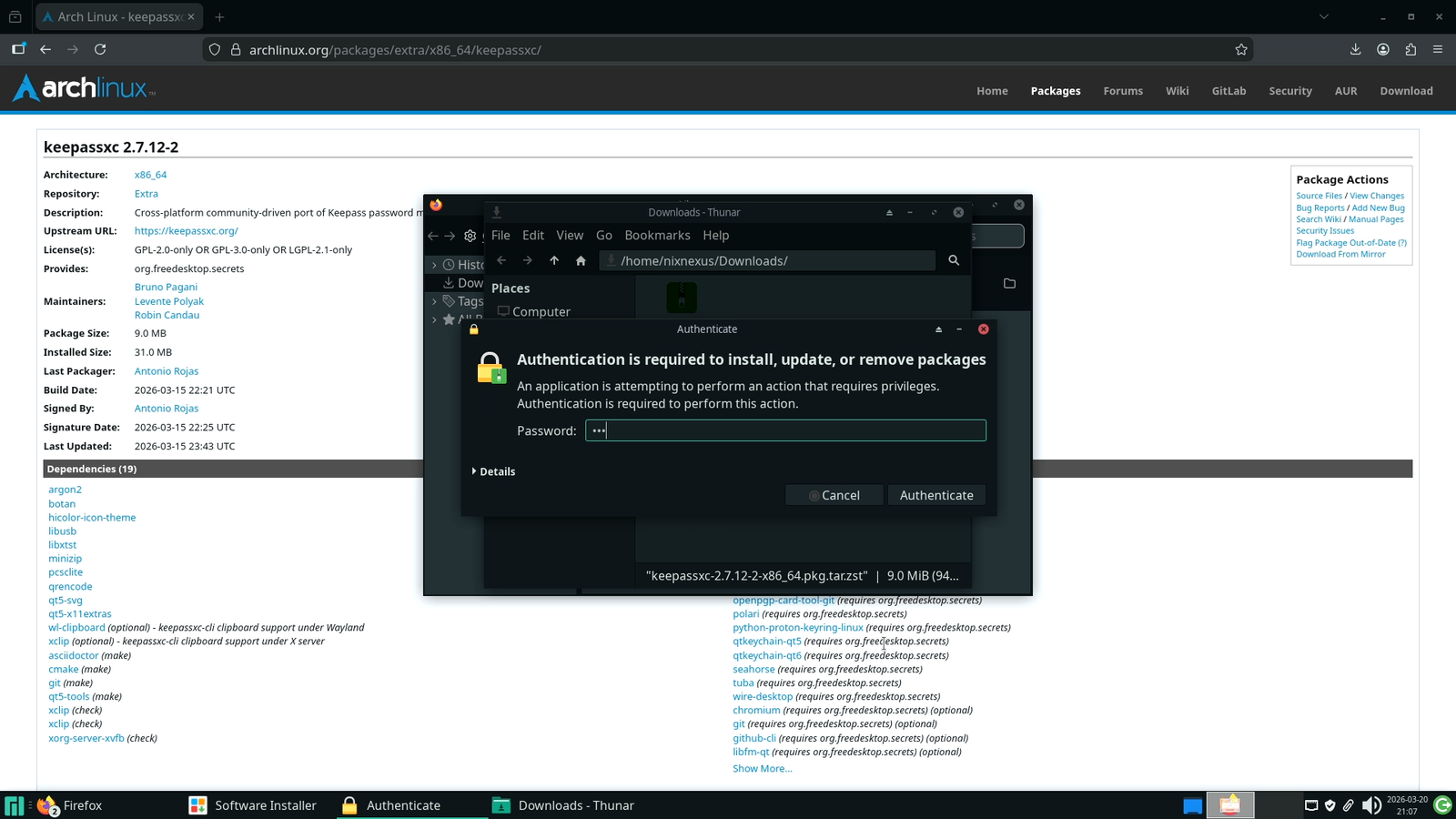The image size is (1456, 819).
Task: Expand the Details section in Authenticate dialog
Action: tap(493, 471)
